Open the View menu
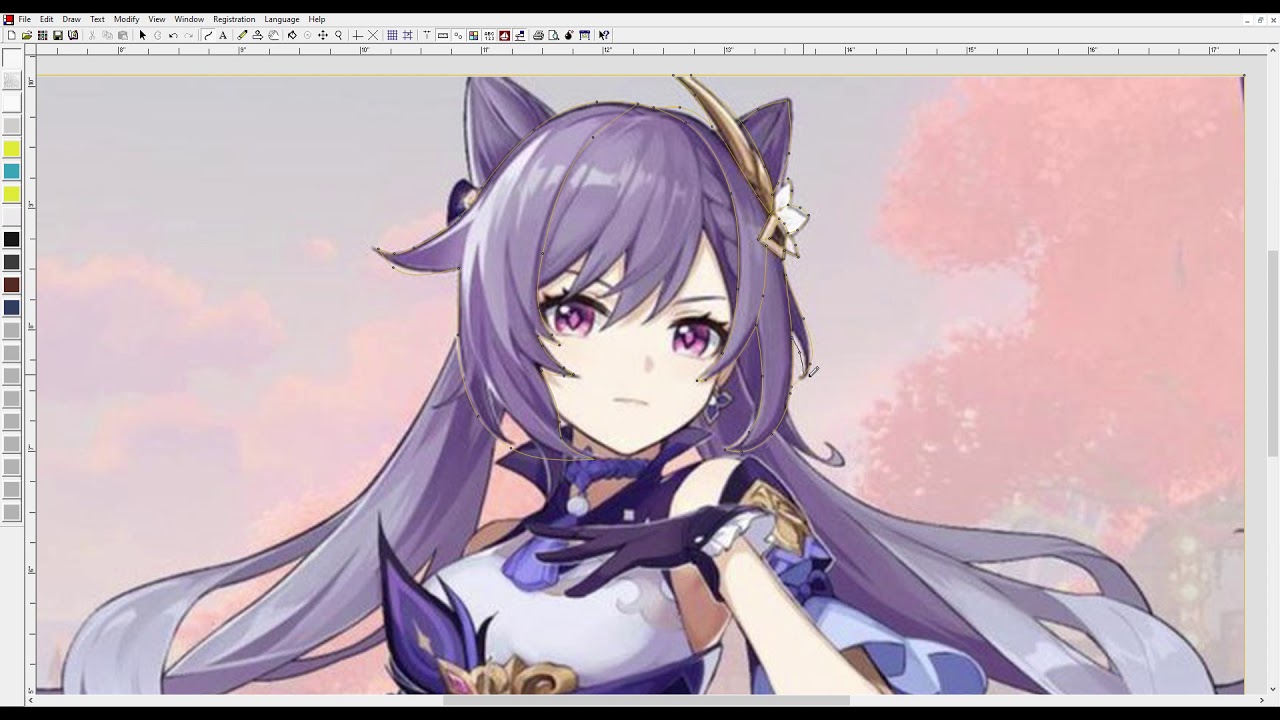Viewport: 1280px width, 720px height. [x=157, y=19]
